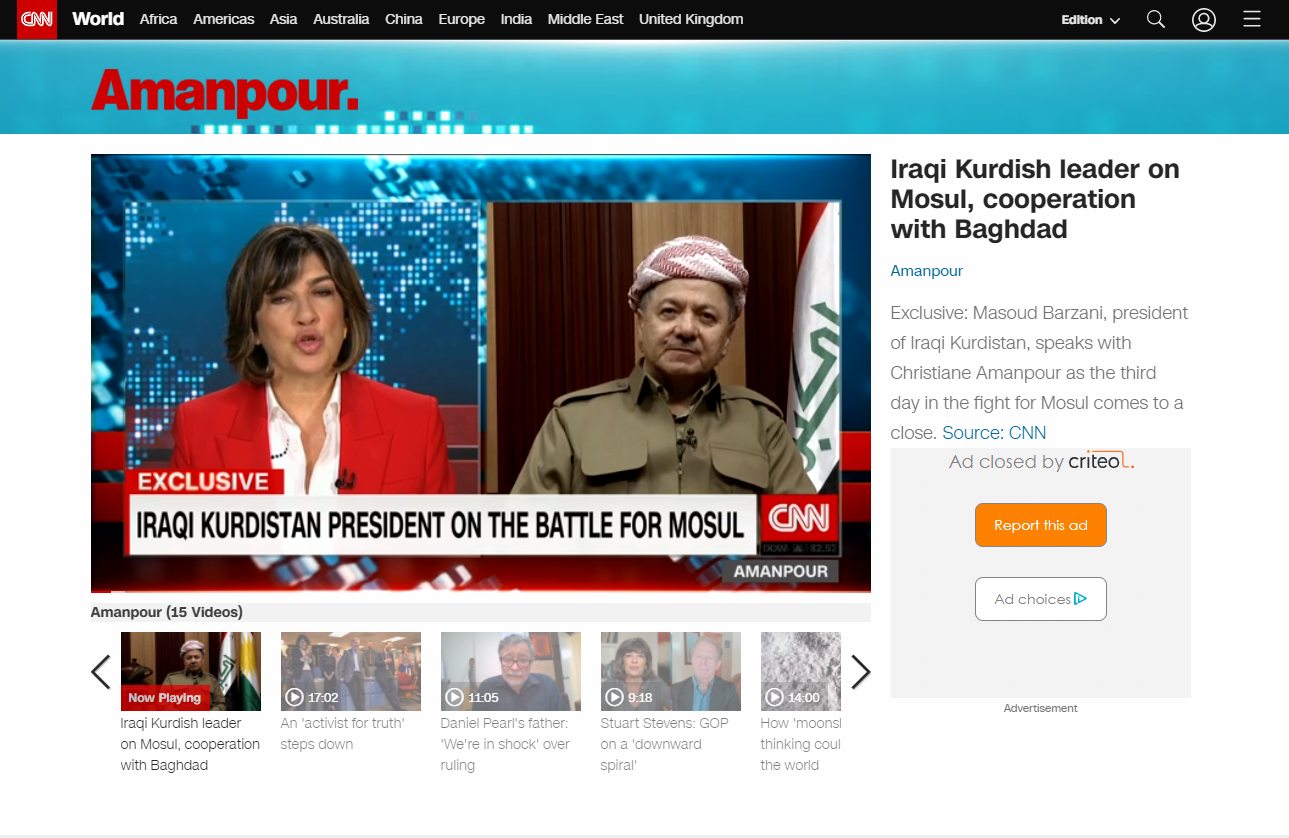Click the CNN logo icon

(x=37, y=19)
